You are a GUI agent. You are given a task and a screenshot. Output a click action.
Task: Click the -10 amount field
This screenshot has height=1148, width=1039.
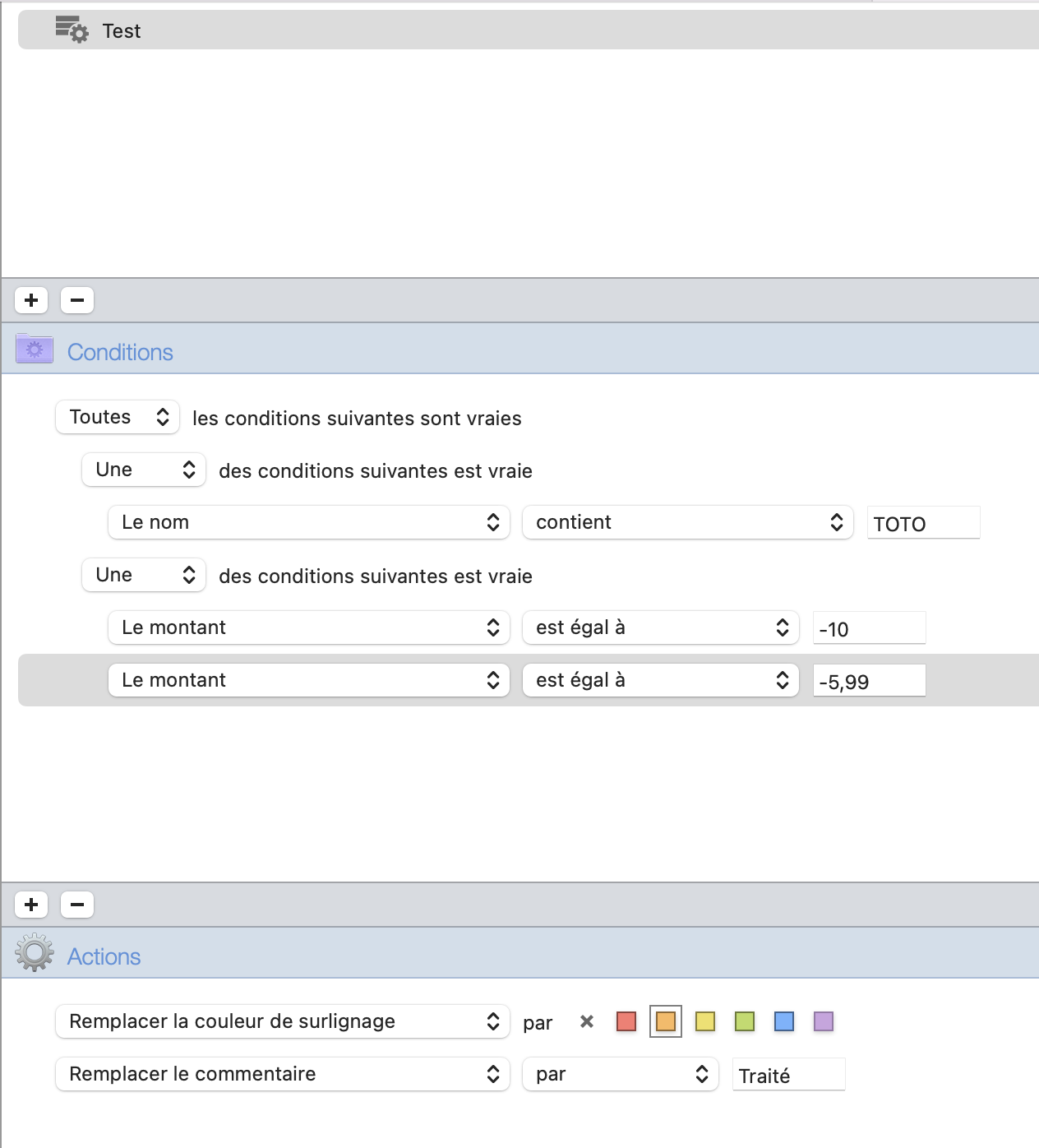(870, 628)
